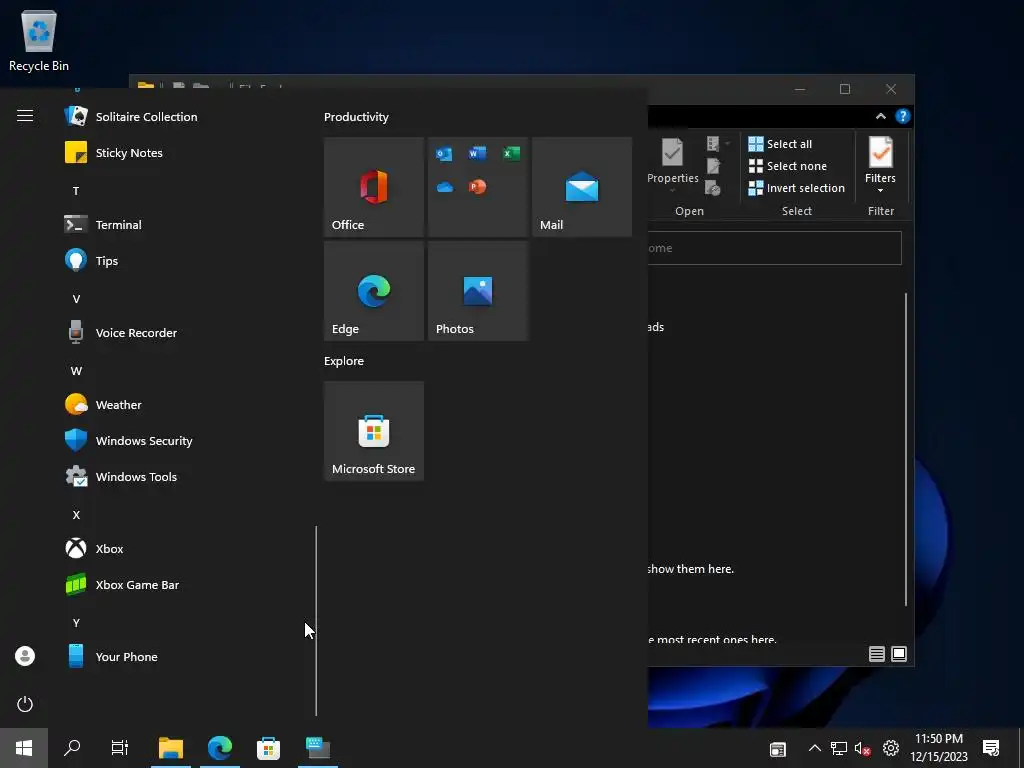Click Microsoft Store on the taskbar
The width and height of the screenshot is (1024, 768).
(x=268, y=748)
